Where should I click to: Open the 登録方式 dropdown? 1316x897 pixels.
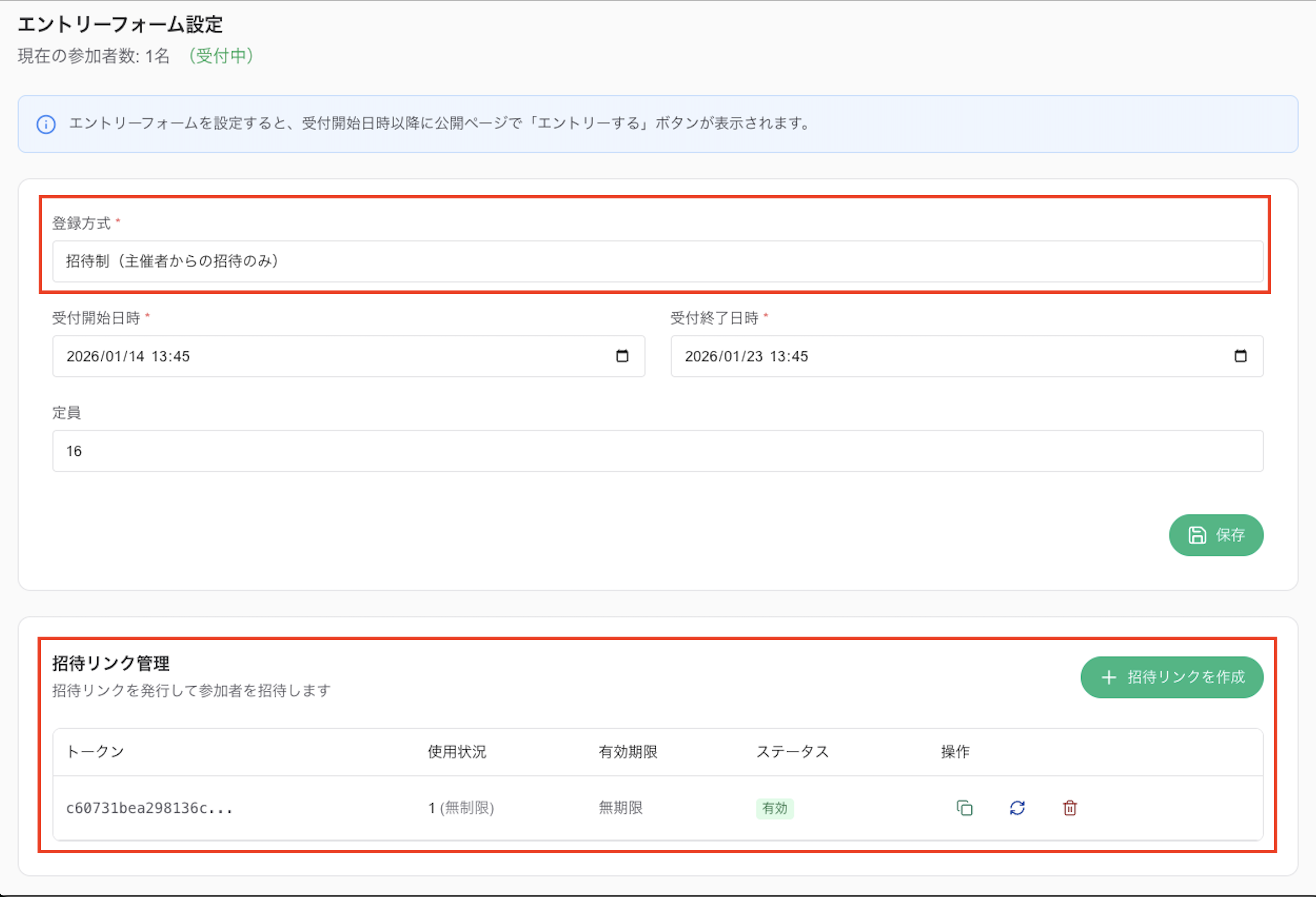[x=657, y=261]
